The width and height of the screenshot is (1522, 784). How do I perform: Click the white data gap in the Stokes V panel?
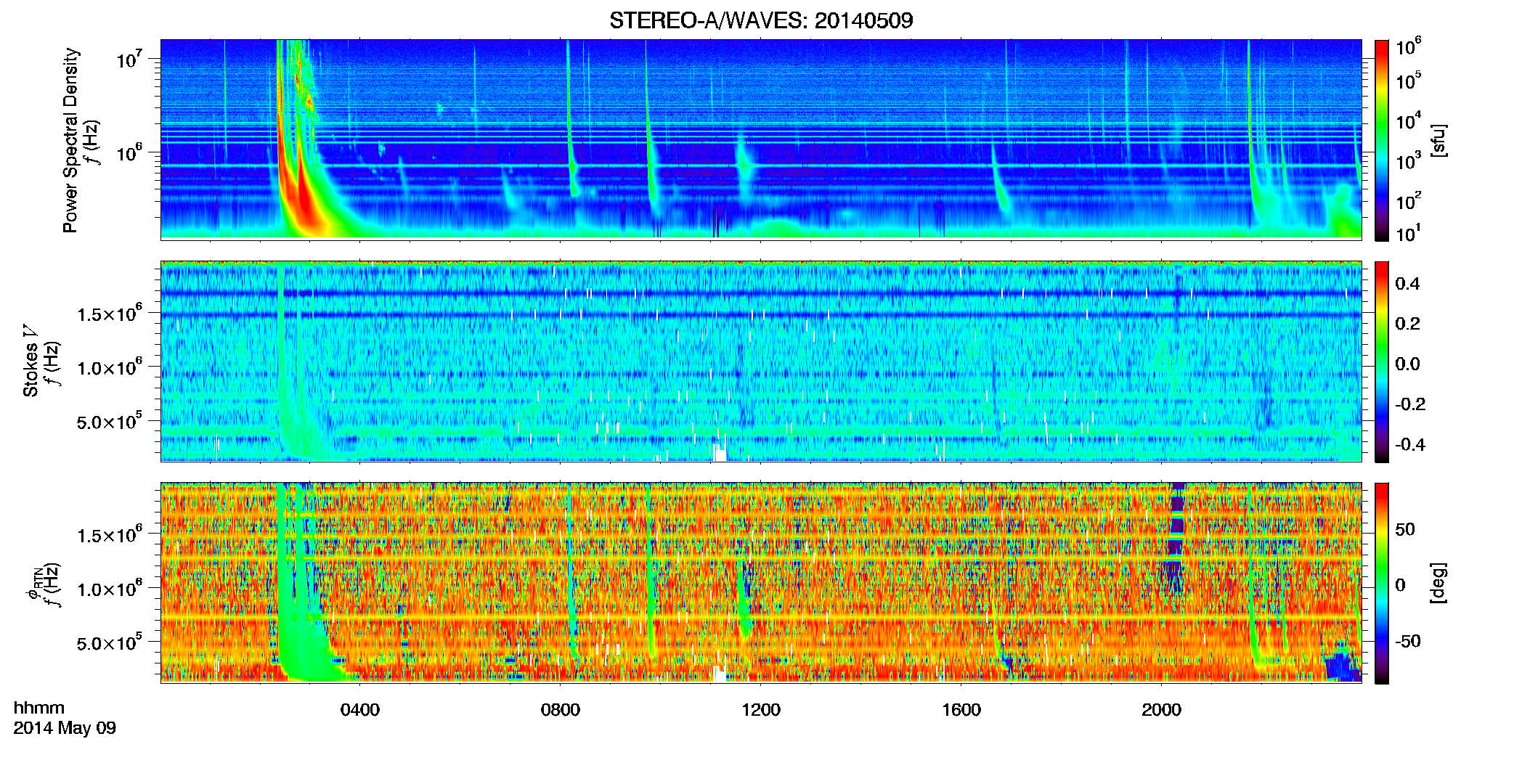coord(719,452)
